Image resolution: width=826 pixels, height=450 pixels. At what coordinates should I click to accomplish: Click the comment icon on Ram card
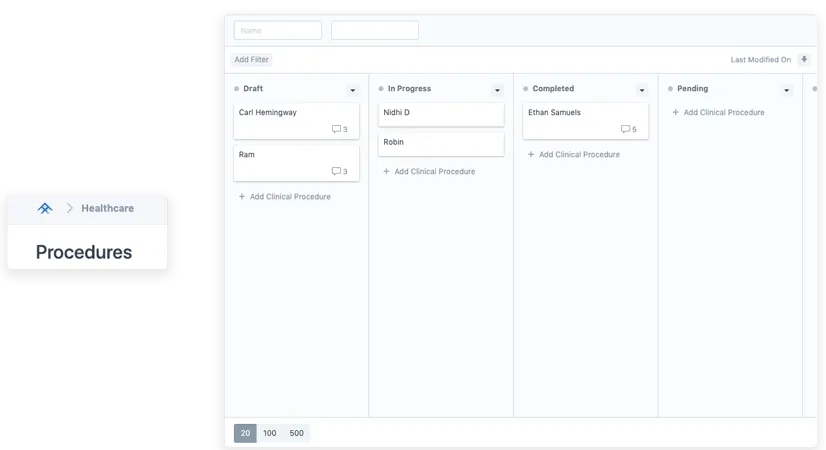point(336,171)
